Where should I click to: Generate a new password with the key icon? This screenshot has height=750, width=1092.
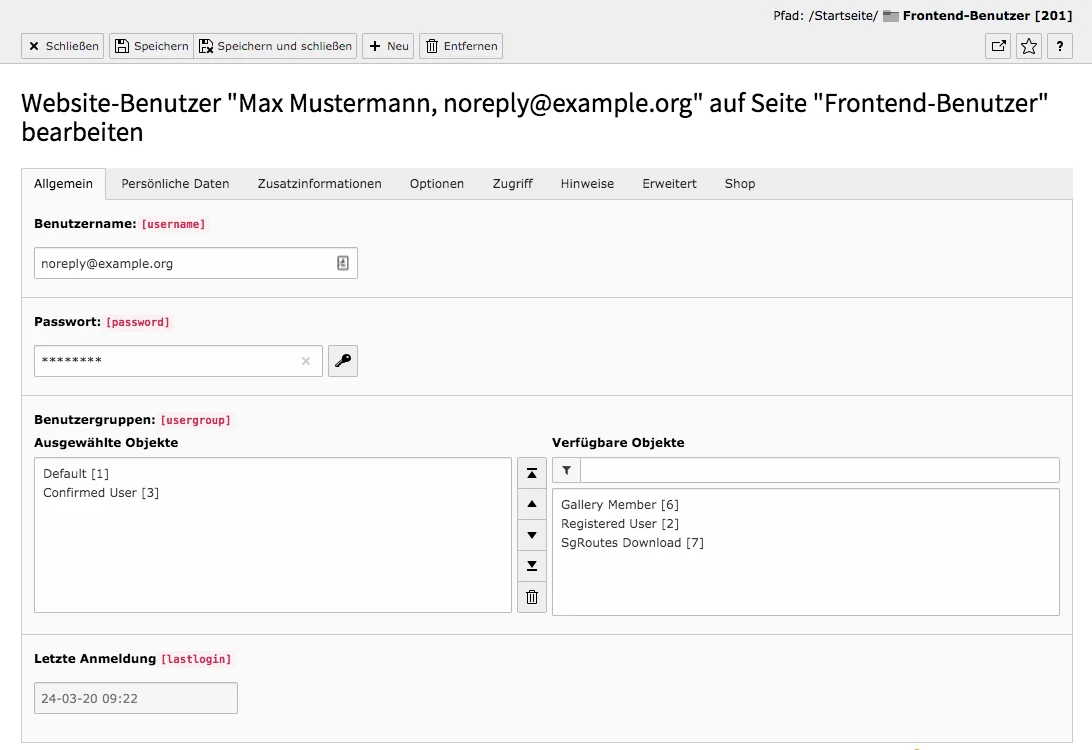[x=342, y=361]
